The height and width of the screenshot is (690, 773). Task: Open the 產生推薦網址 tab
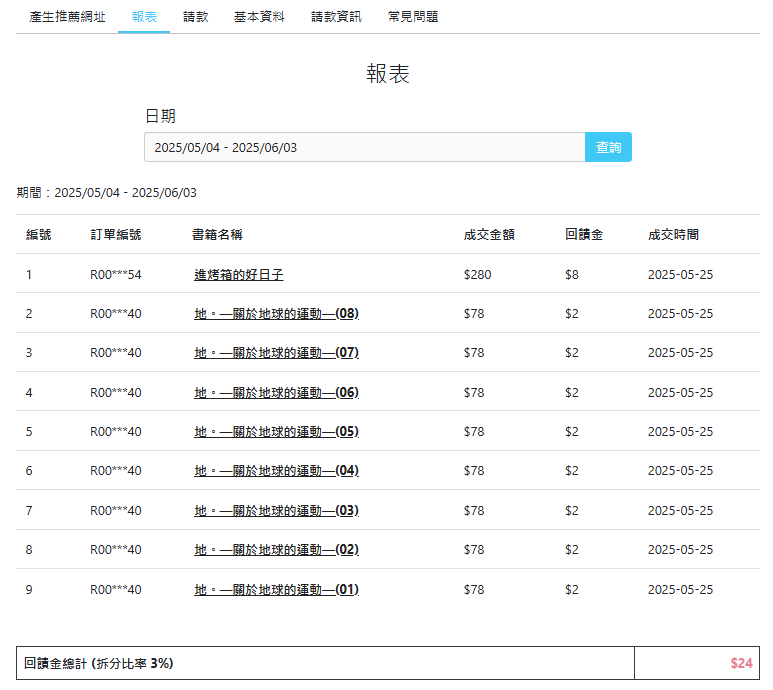(67, 17)
